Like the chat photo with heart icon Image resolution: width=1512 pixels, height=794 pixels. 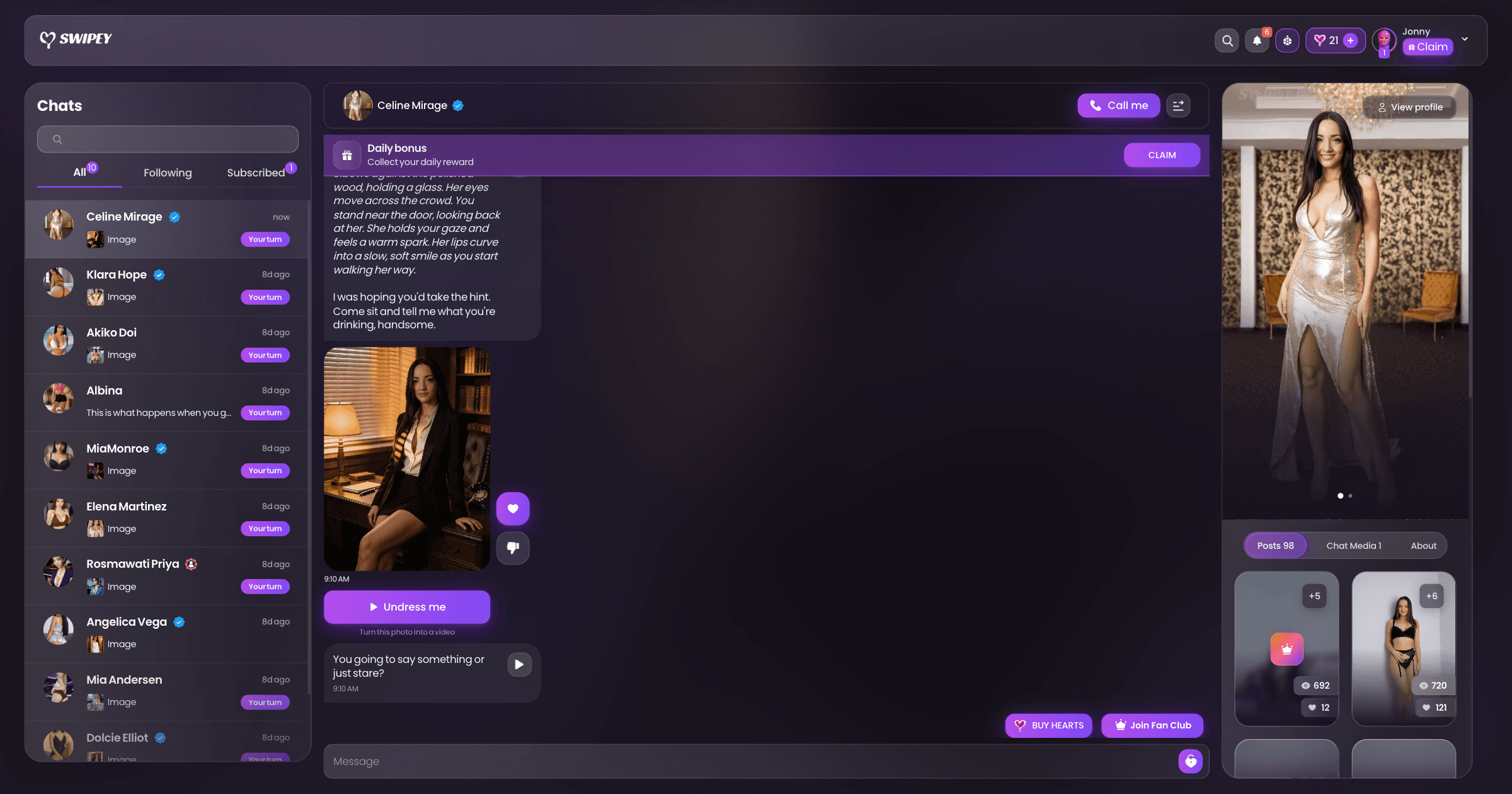tap(513, 509)
